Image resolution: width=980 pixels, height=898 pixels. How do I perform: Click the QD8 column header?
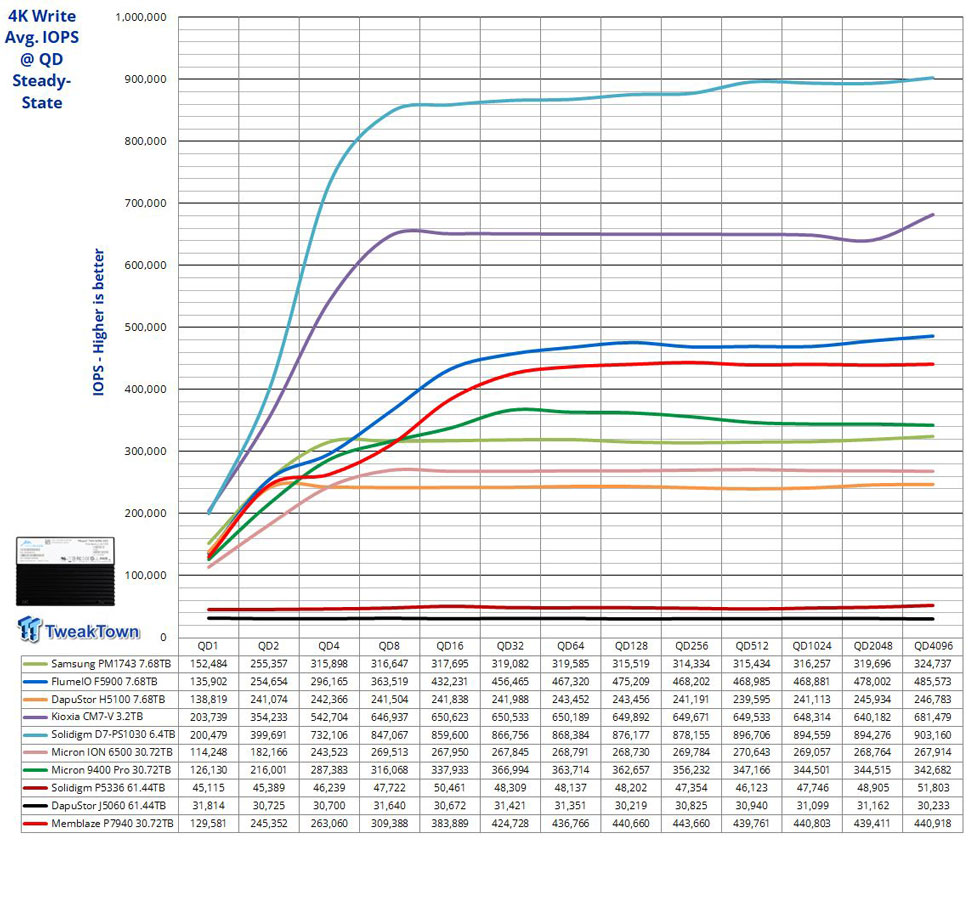click(389, 646)
